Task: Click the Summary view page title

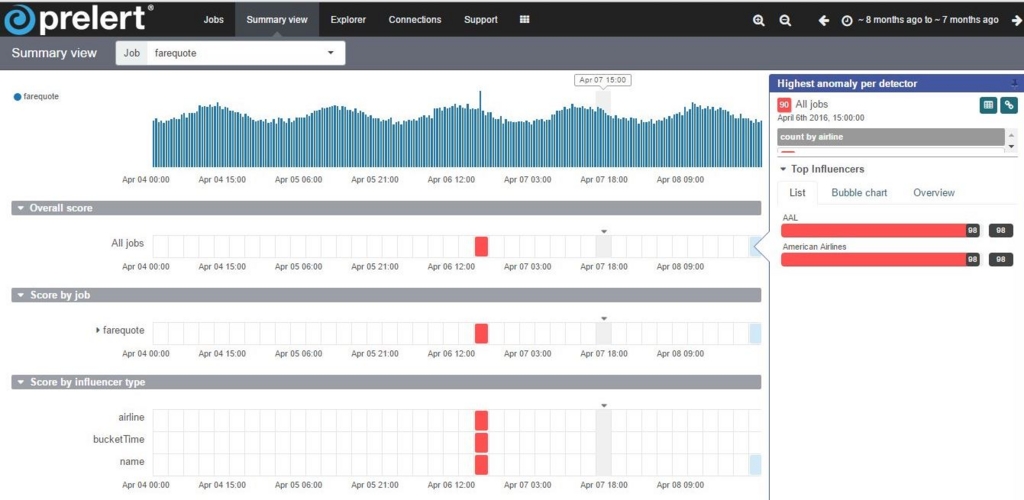Action: pyautogui.click(x=54, y=53)
